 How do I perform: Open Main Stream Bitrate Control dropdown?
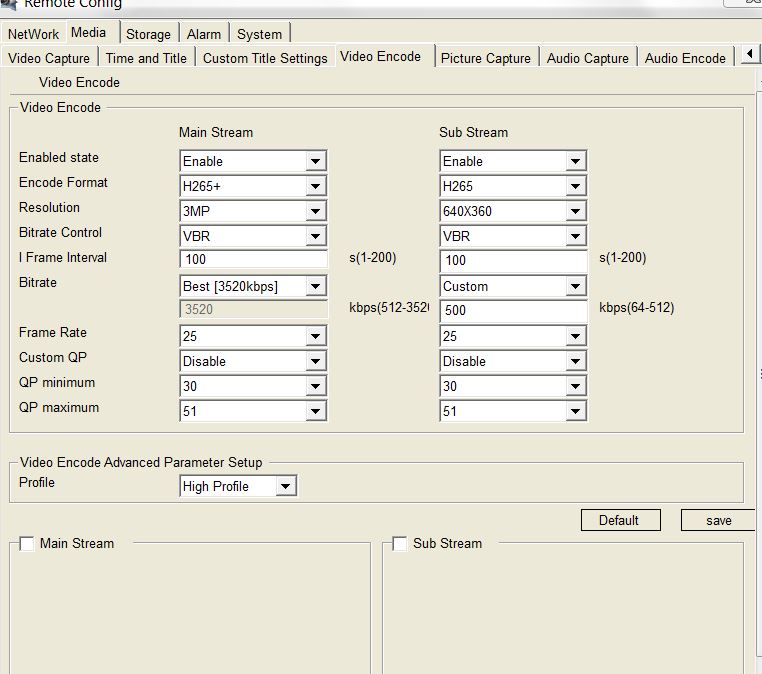(x=253, y=236)
